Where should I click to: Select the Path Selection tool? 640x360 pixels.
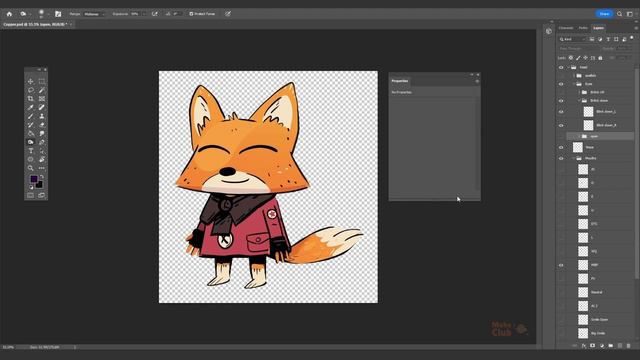point(42,151)
